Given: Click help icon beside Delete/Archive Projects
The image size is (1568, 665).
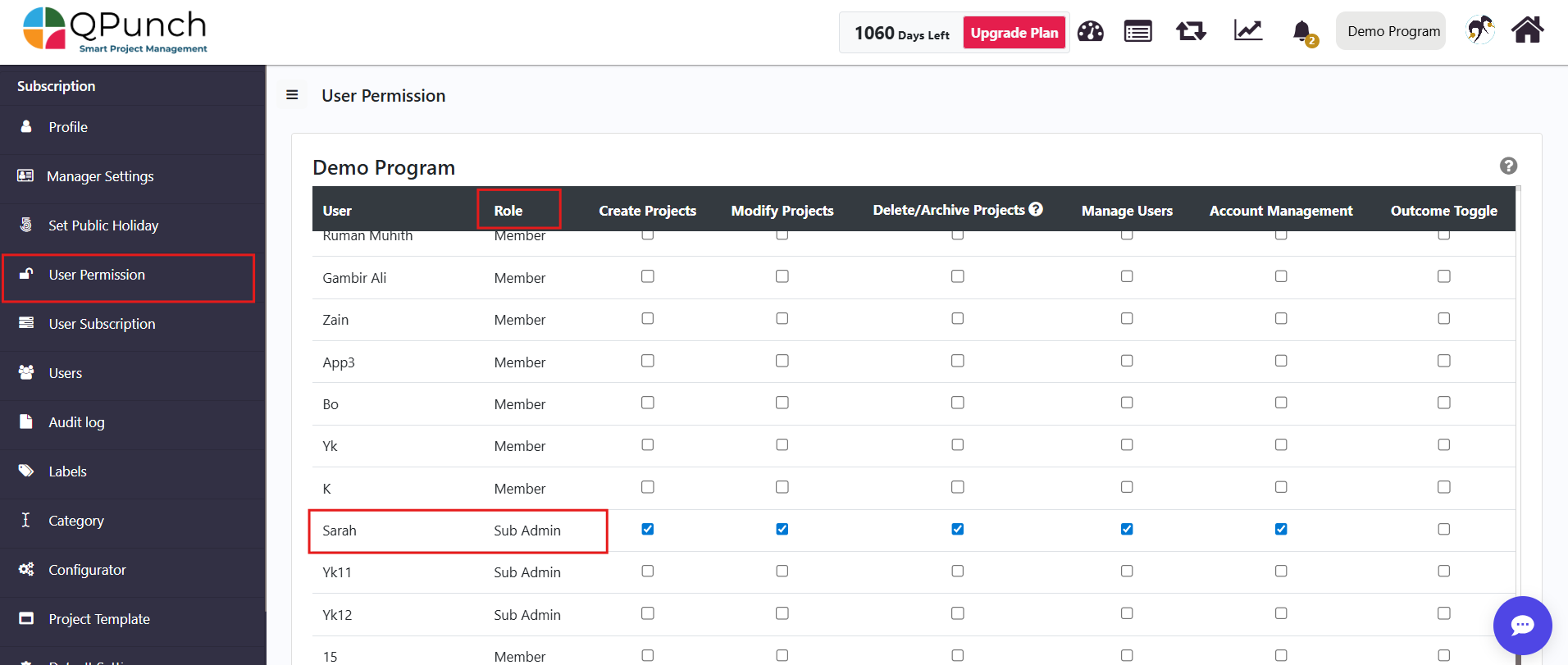Looking at the screenshot, I should [x=1036, y=209].
